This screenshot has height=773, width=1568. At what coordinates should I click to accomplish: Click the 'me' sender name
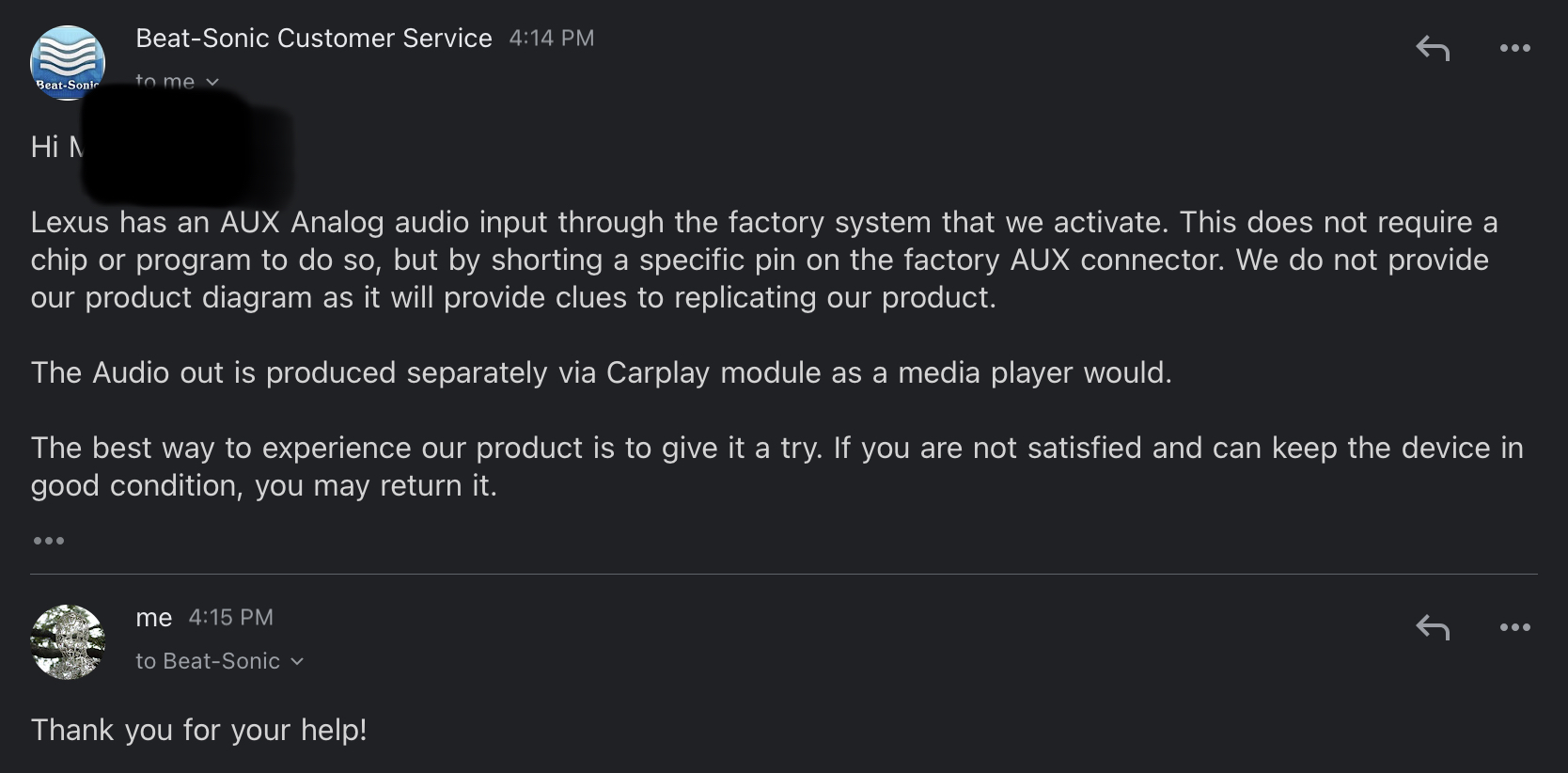(x=154, y=618)
